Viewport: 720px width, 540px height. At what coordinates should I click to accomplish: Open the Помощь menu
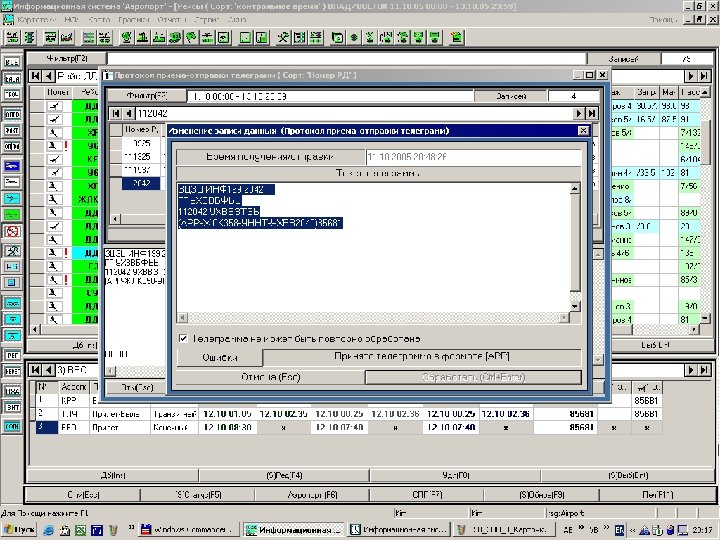pos(663,20)
